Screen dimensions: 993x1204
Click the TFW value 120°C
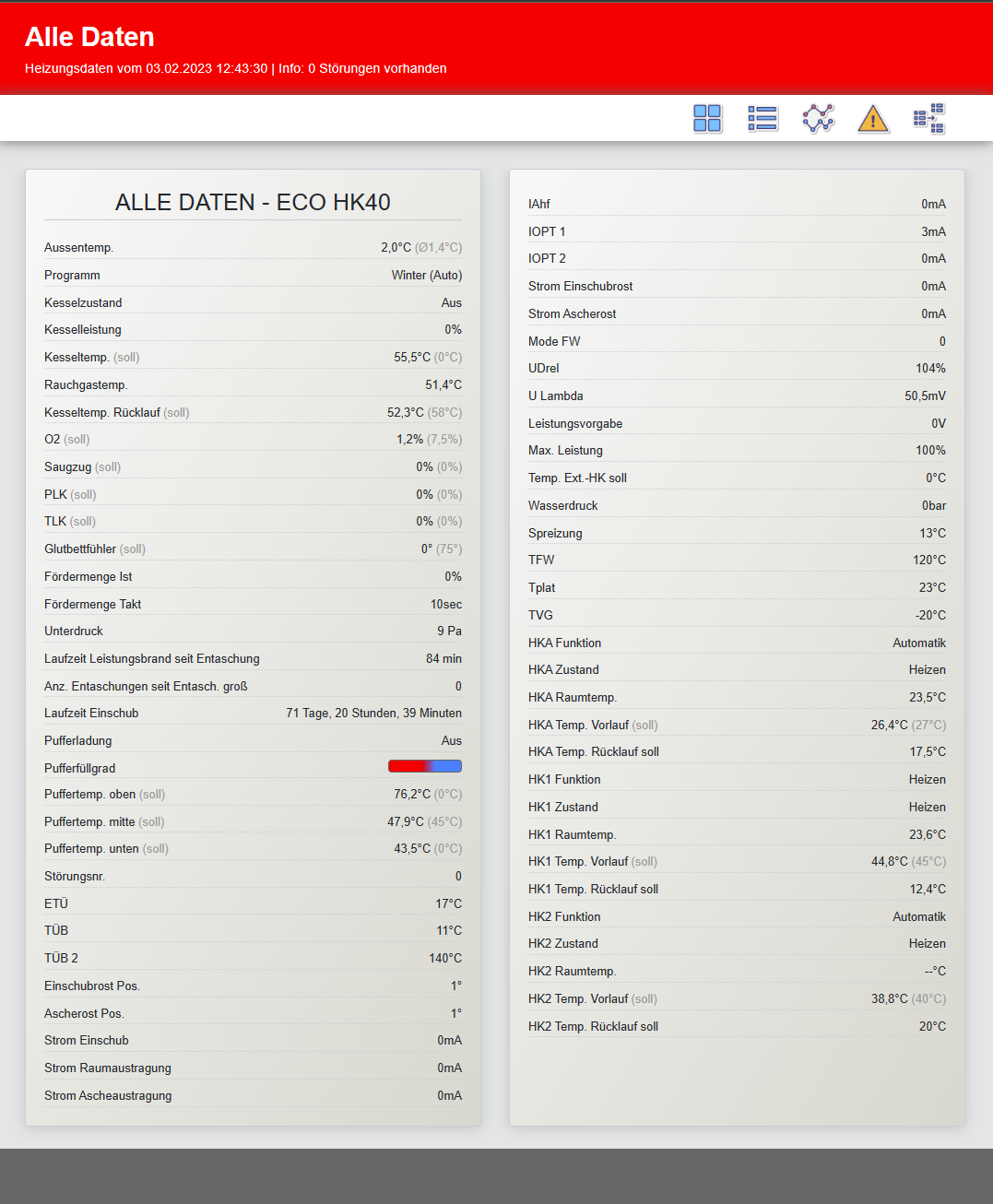click(x=929, y=560)
